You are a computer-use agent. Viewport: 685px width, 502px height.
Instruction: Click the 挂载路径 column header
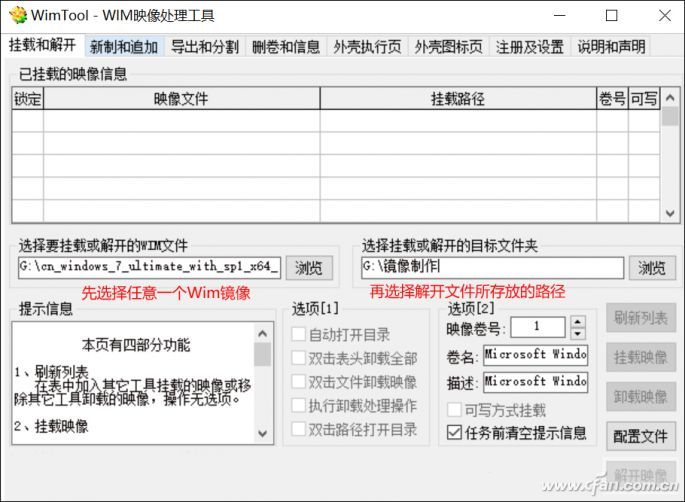click(x=458, y=98)
